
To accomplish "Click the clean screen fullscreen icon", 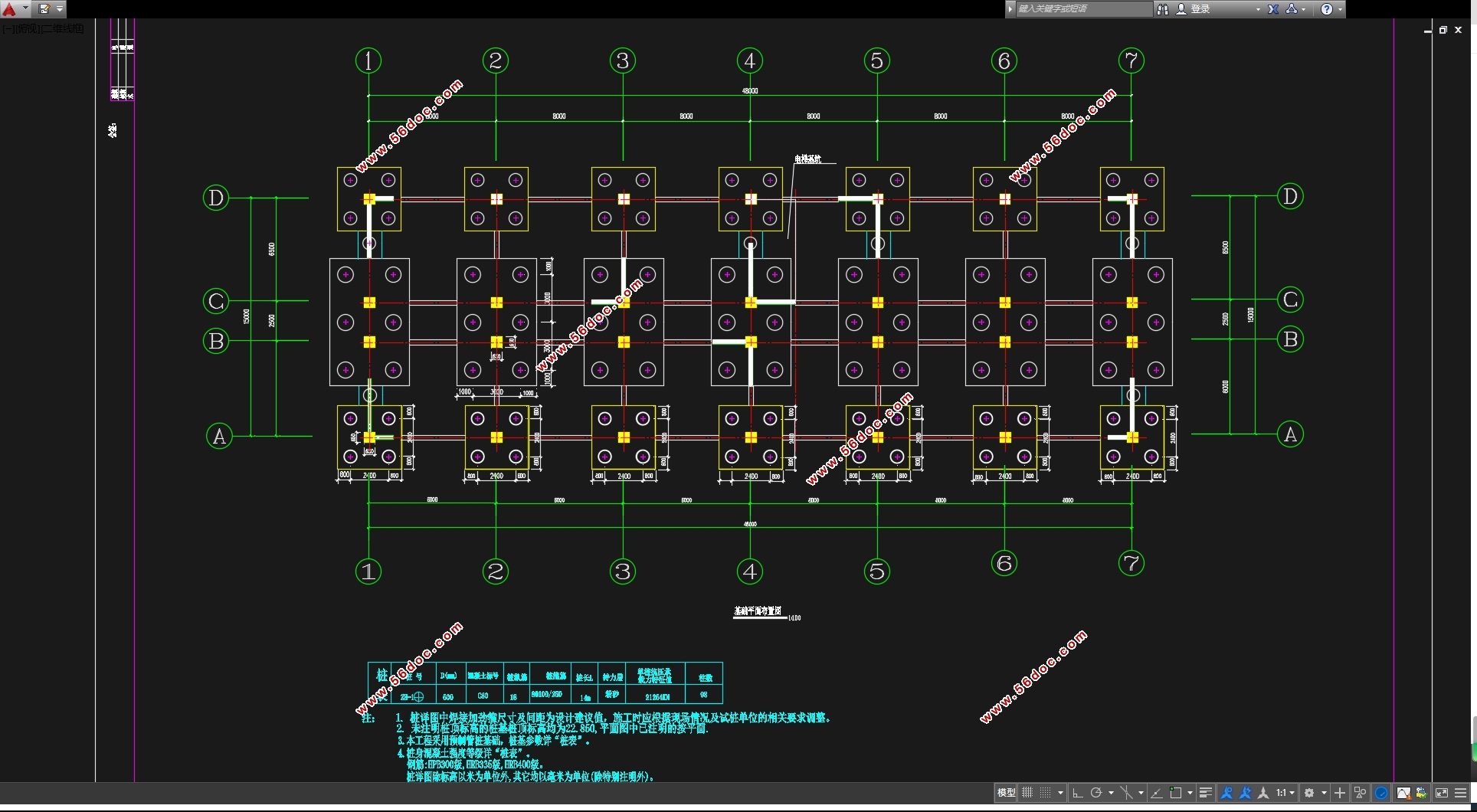I will click(x=1442, y=793).
